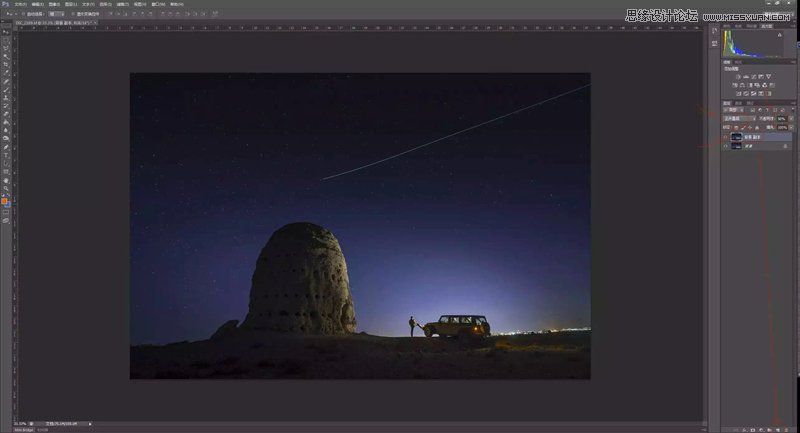Toggle lock position in Layers panel

(750, 128)
